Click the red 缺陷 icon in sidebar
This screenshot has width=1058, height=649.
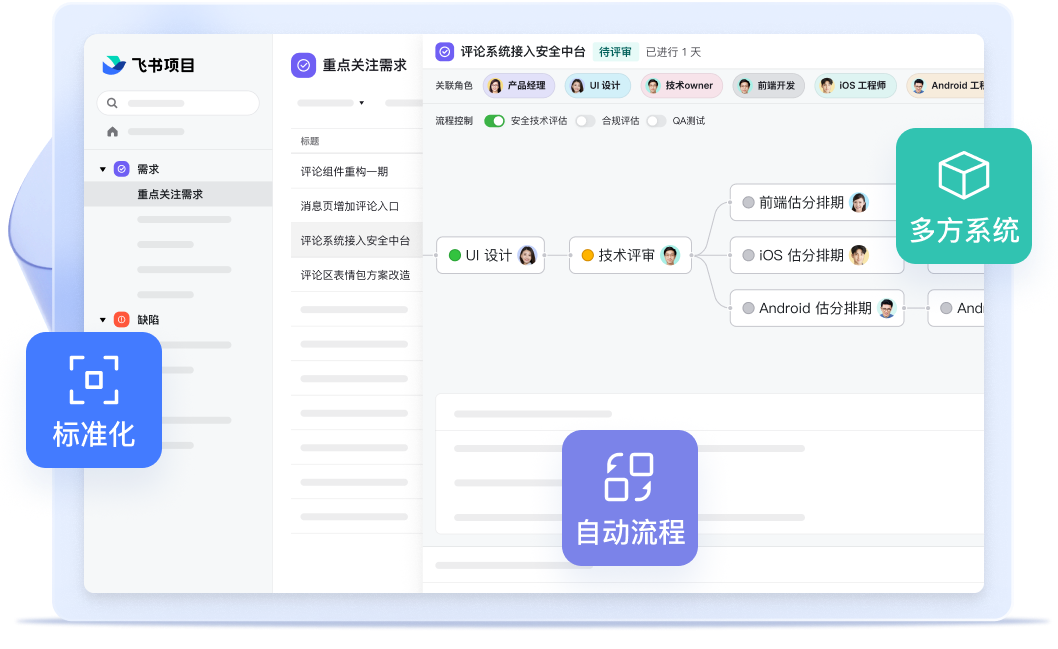(x=121, y=320)
